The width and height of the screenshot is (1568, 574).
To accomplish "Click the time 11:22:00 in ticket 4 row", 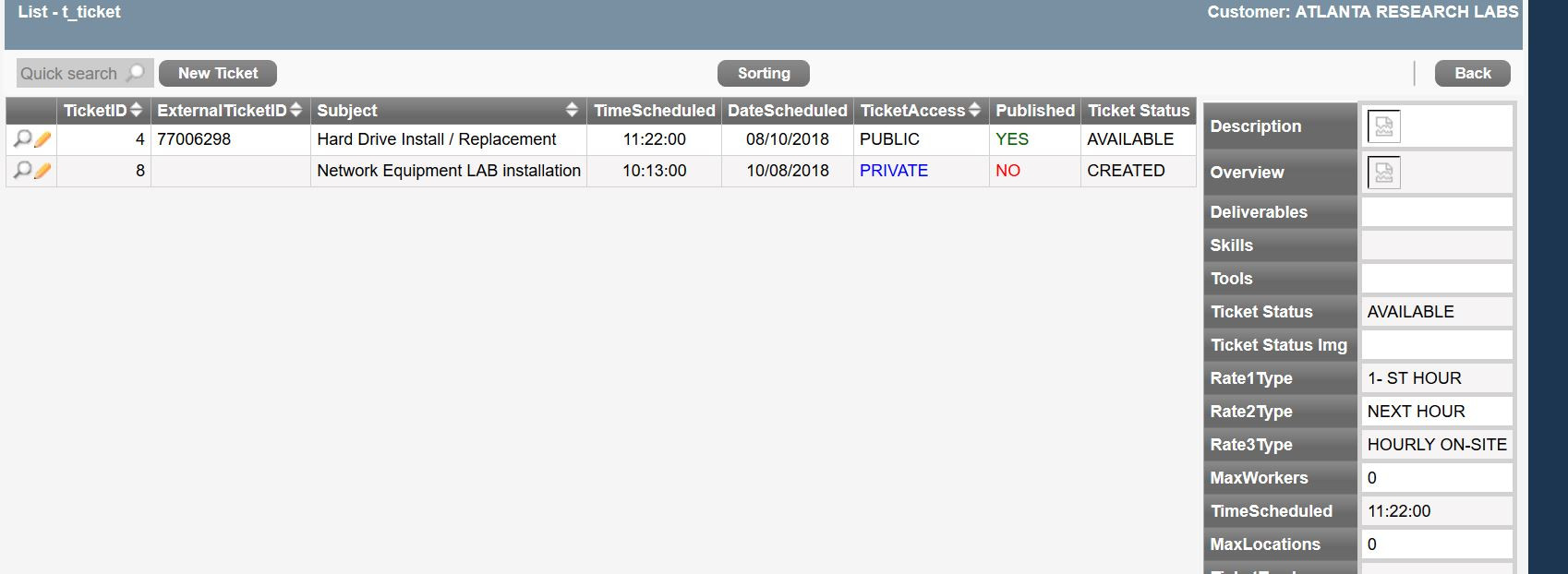I will click(x=655, y=139).
